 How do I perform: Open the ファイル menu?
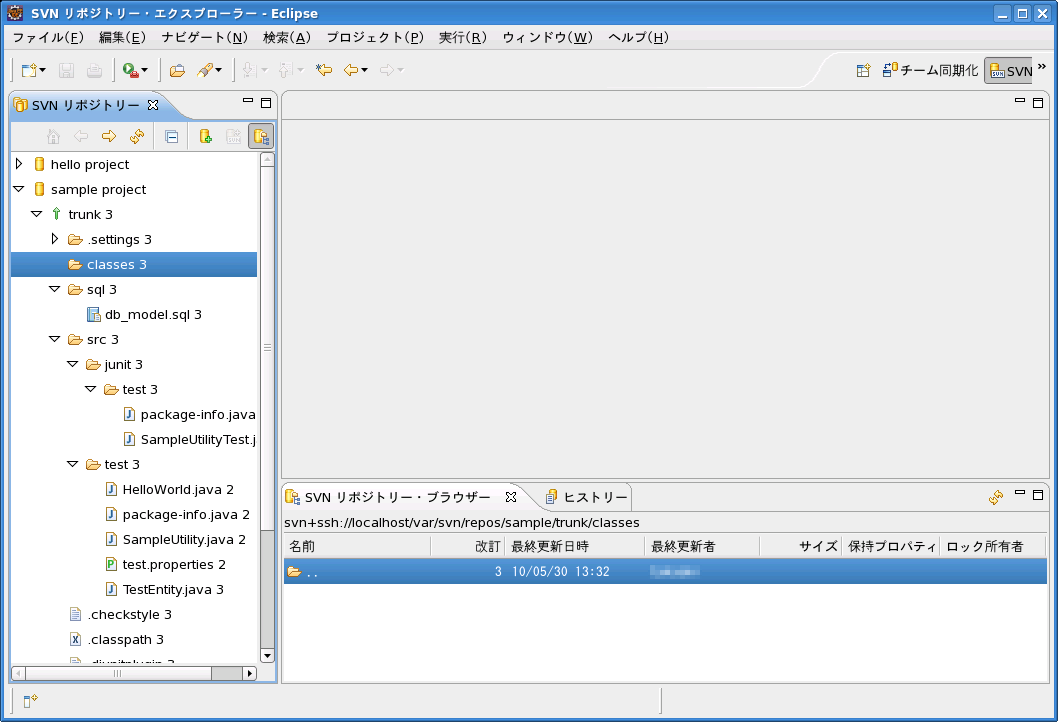48,37
